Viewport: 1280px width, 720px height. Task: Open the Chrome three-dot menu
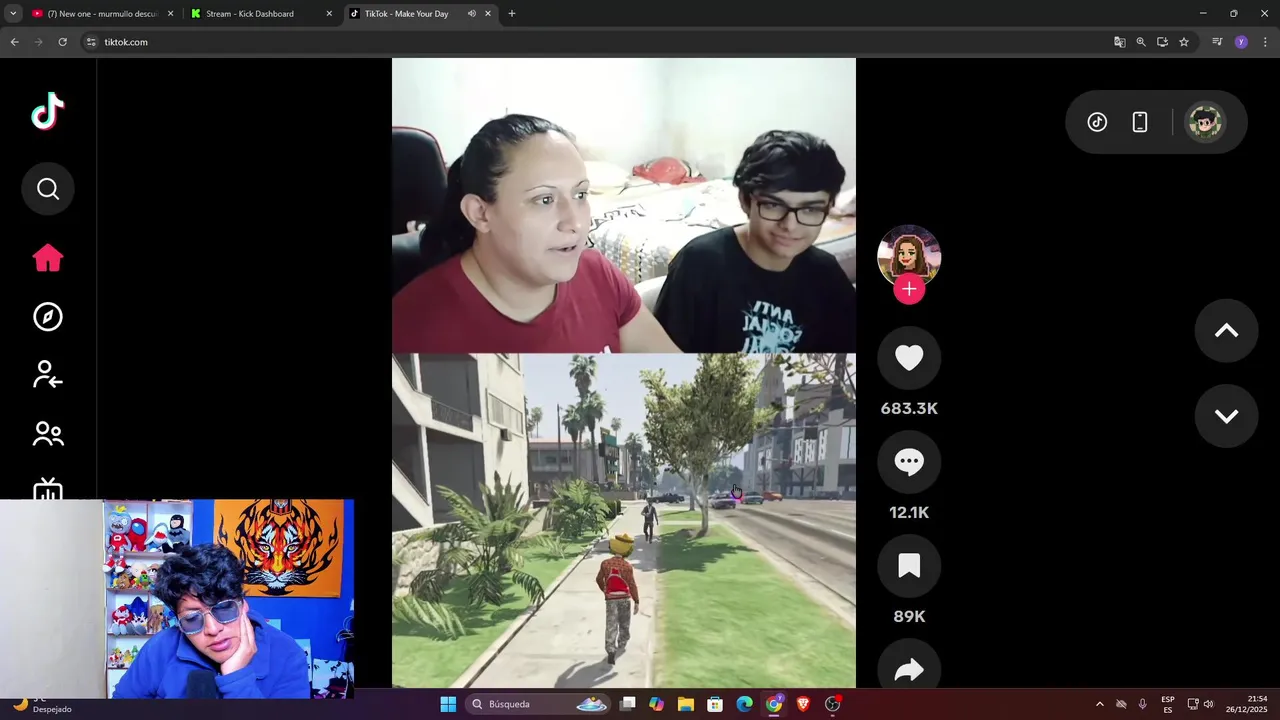(1265, 42)
